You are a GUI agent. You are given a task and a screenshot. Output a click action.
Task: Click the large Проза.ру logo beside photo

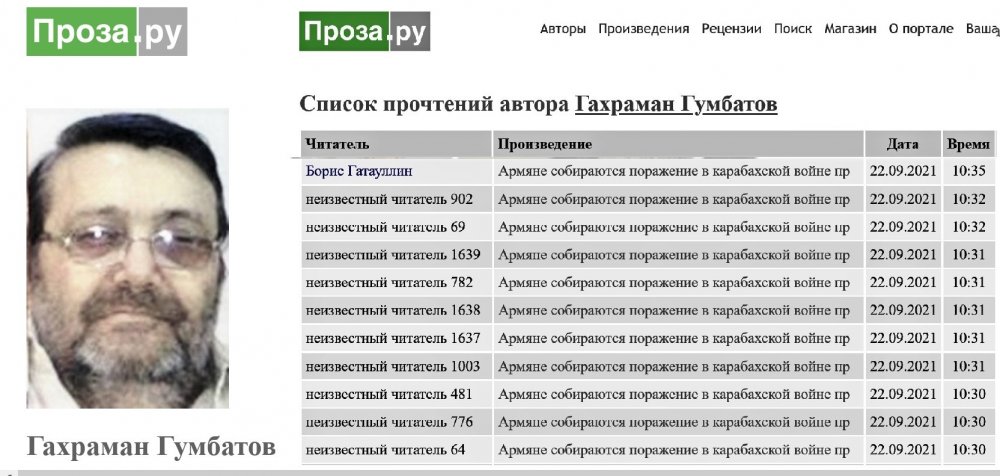coord(107,31)
